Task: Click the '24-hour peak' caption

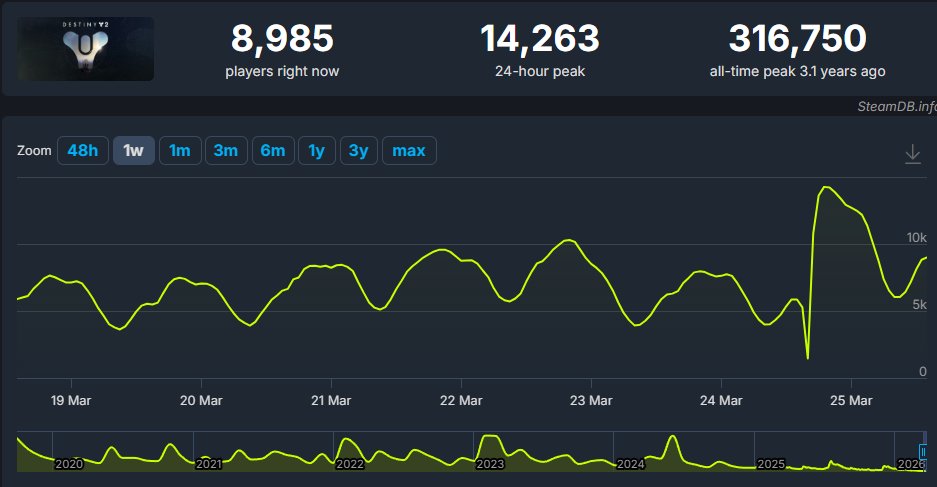Action: [540, 72]
